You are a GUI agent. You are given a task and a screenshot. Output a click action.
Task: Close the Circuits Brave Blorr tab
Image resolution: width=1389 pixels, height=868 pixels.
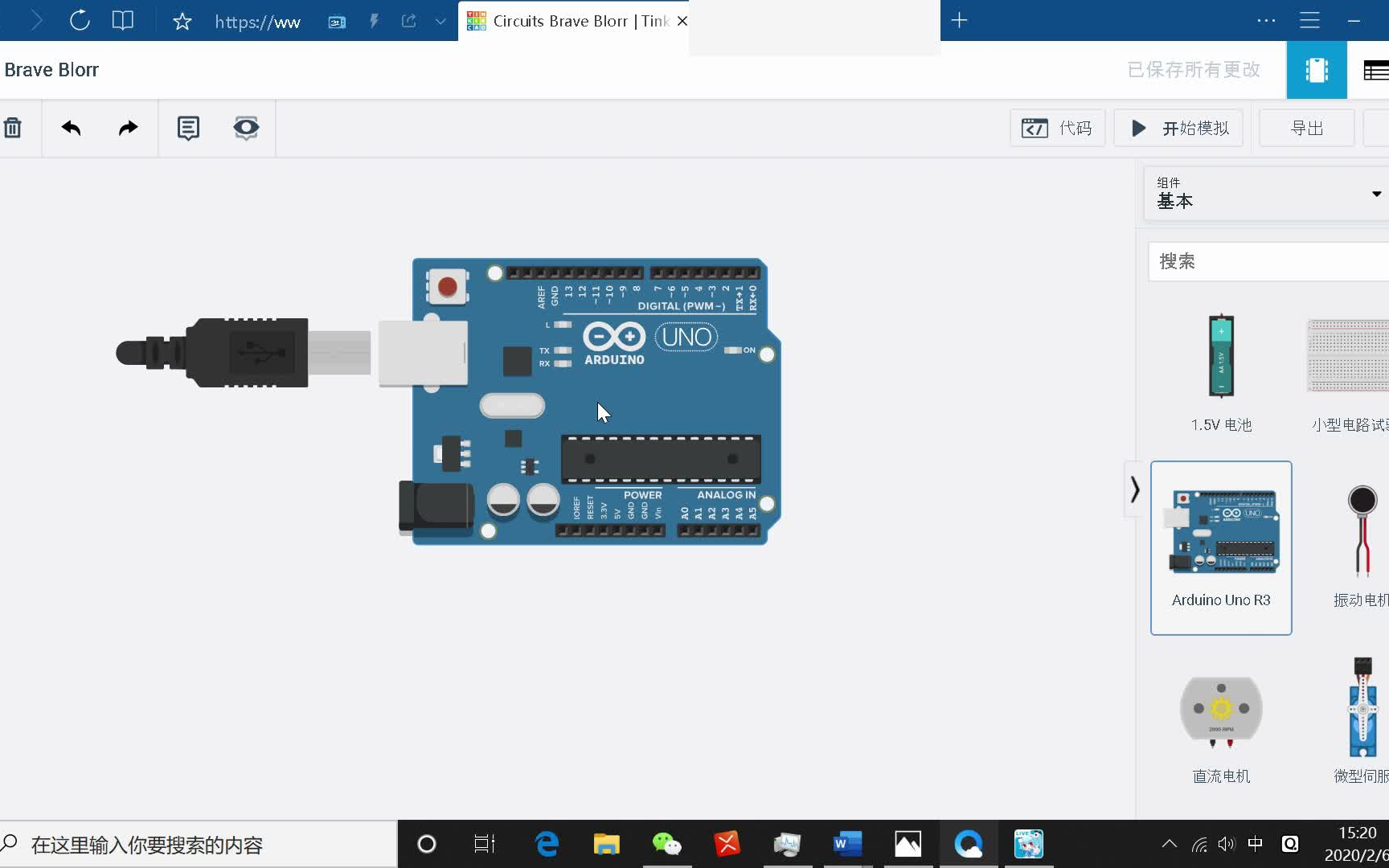click(x=682, y=21)
